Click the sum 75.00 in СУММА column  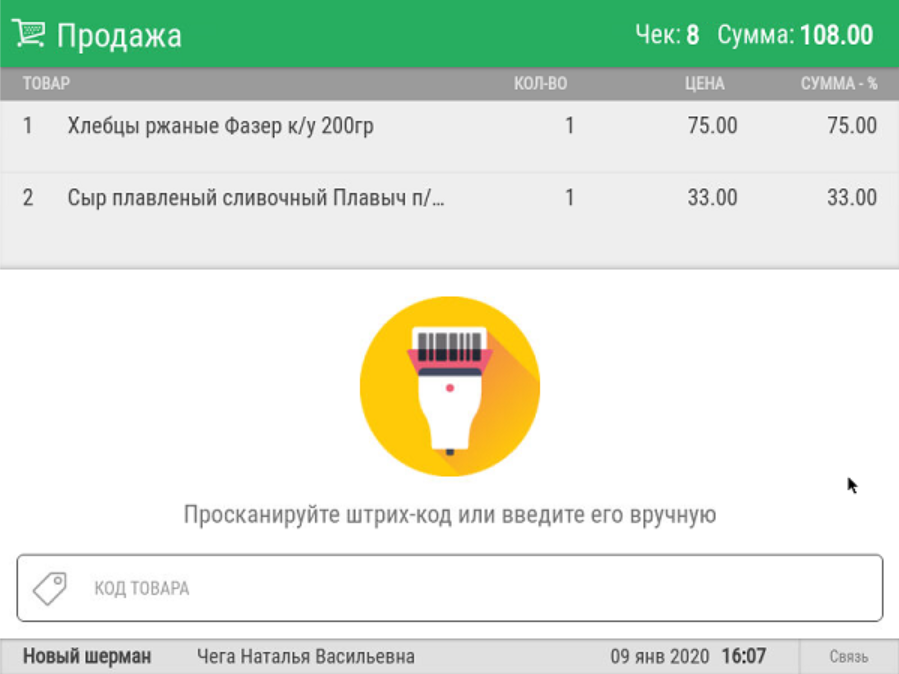coord(852,126)
